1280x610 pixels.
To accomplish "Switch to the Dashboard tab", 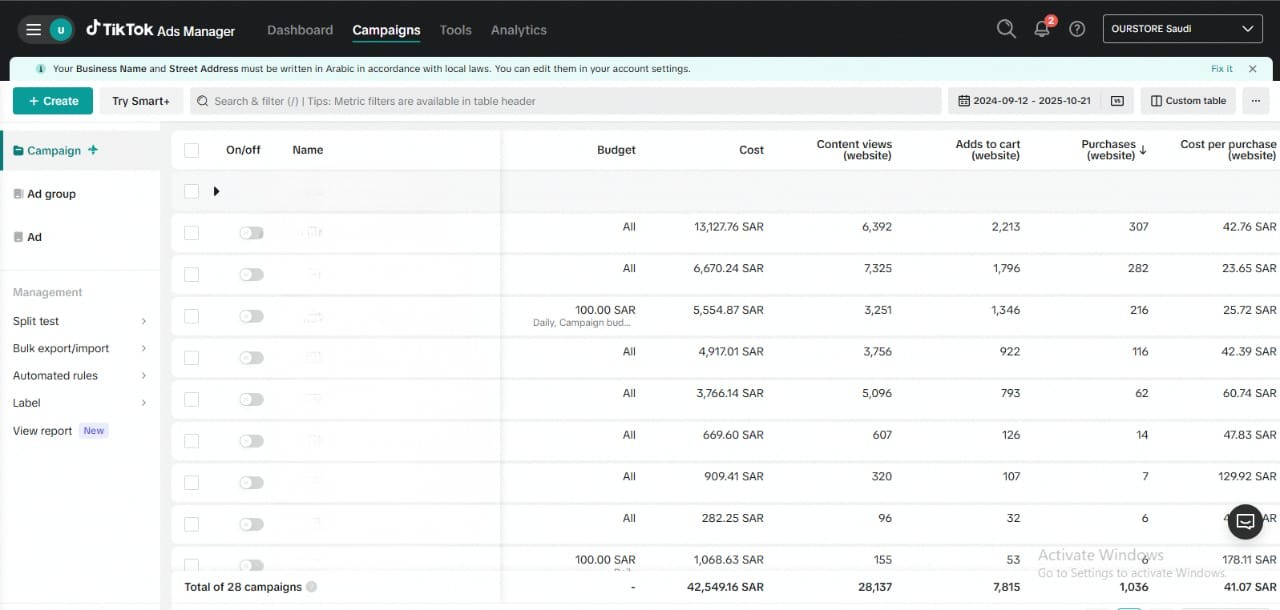I will 300,30.
